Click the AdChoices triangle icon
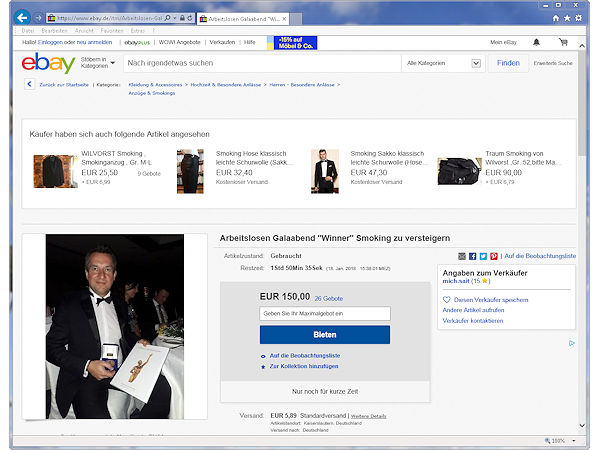Image resolution: width=600 pixels, height=450 pixels. click(x=572, y=343)
